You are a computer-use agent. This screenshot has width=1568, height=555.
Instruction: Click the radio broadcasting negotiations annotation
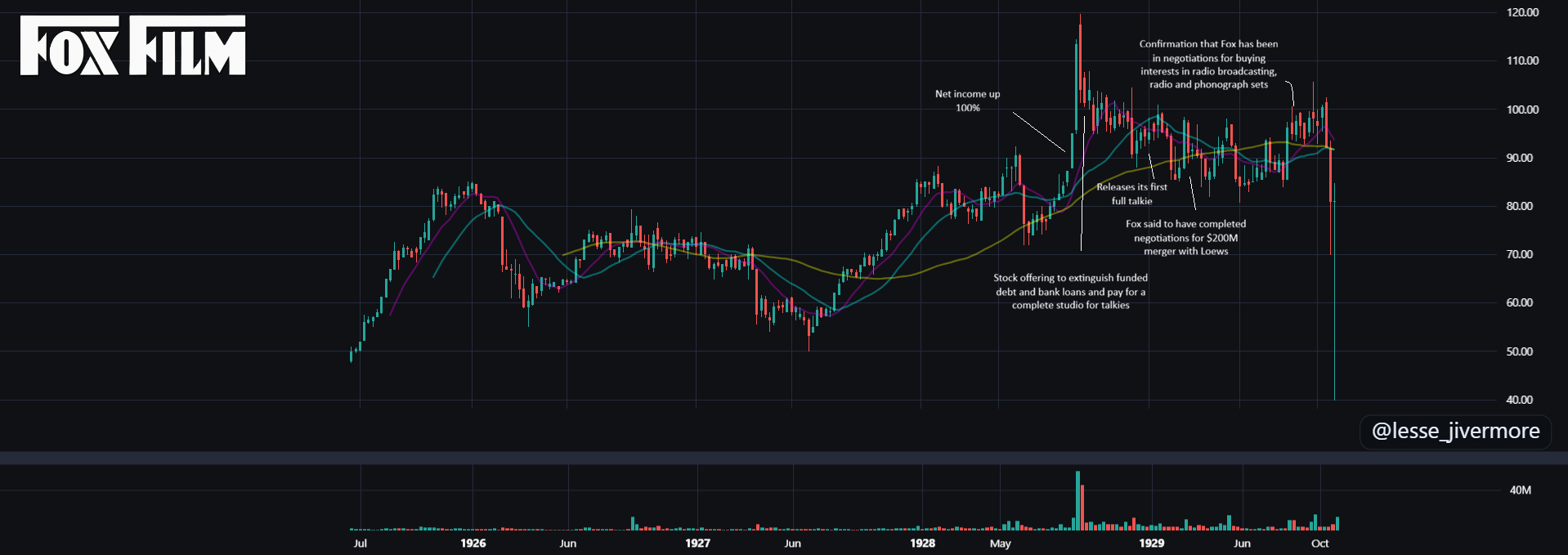1208,64
